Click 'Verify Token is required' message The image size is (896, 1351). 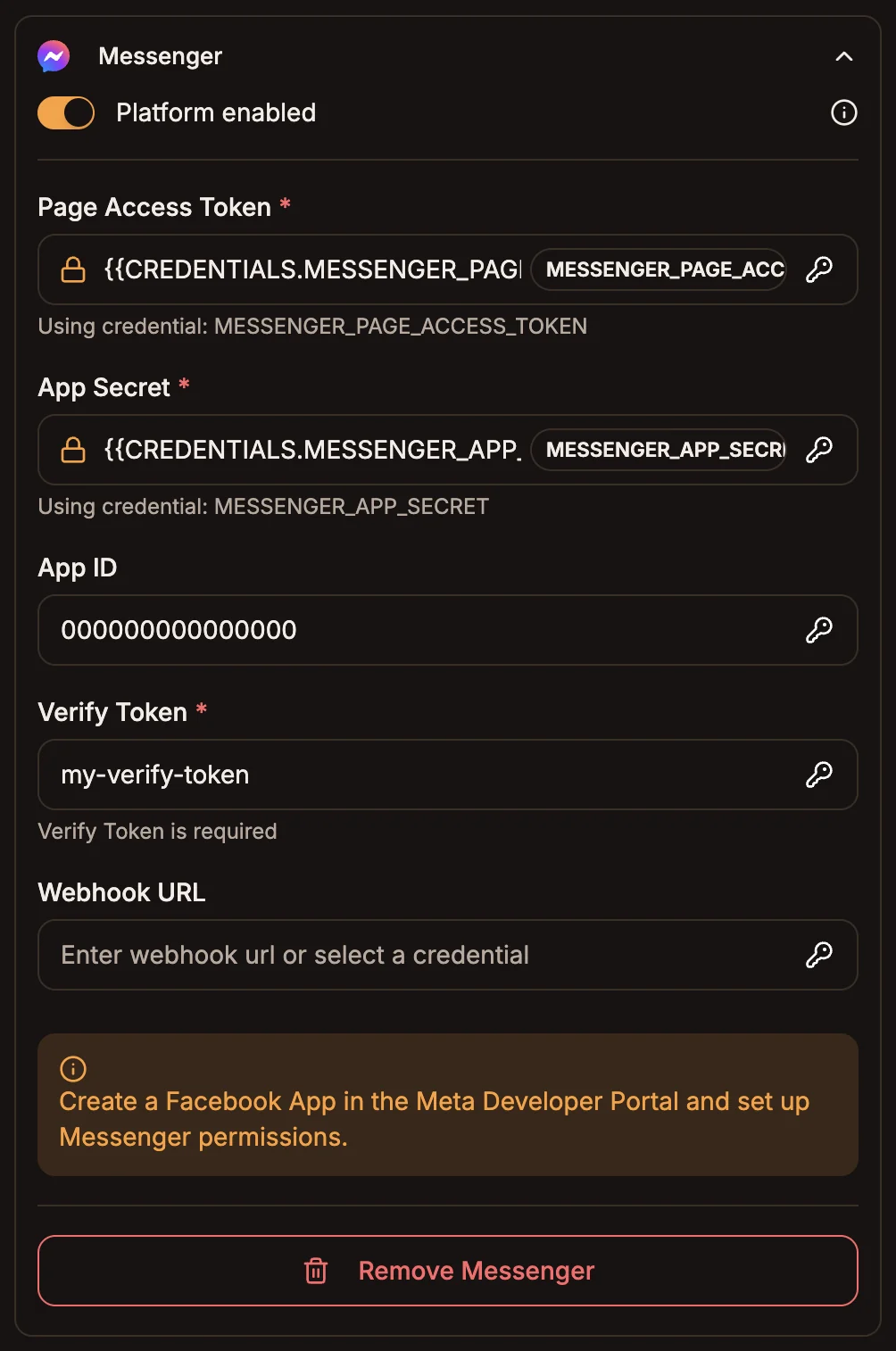click(157, 832)
